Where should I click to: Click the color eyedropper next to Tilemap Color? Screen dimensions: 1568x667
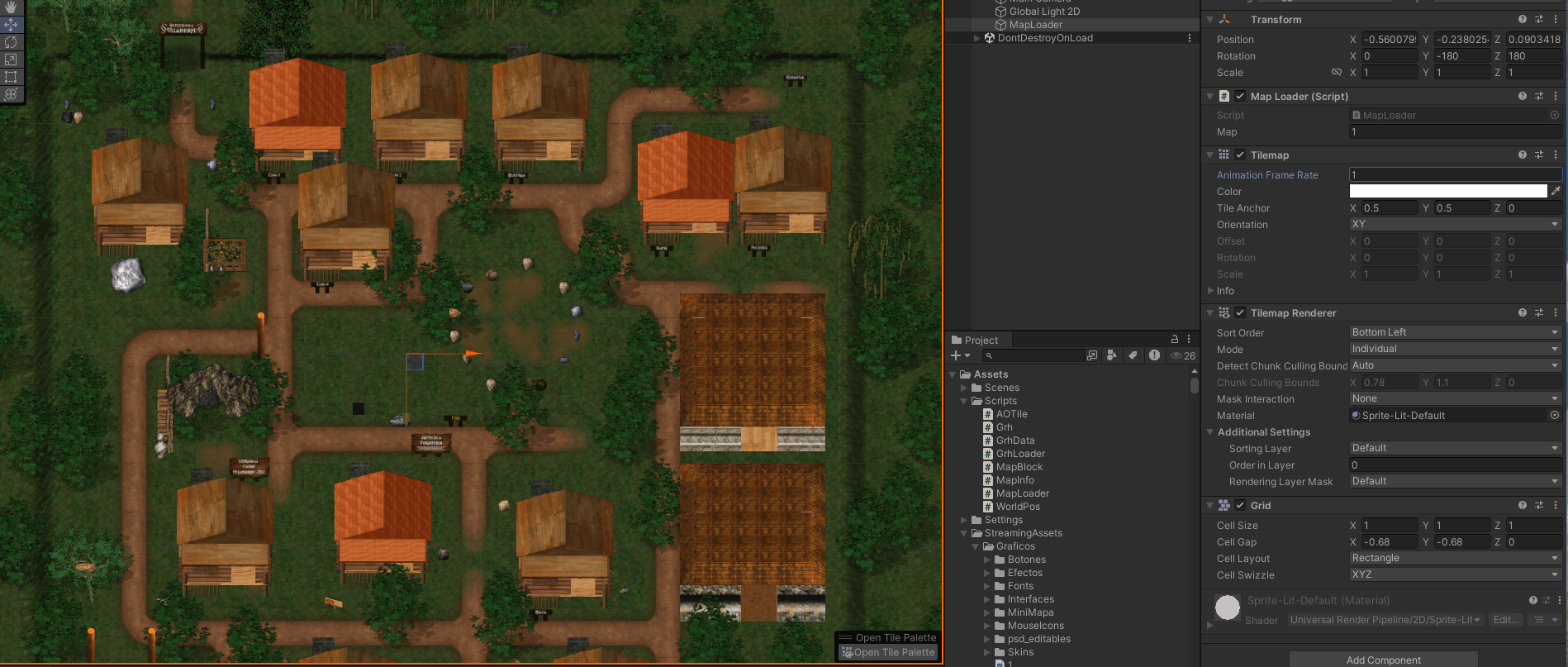tap(1556, 191)
